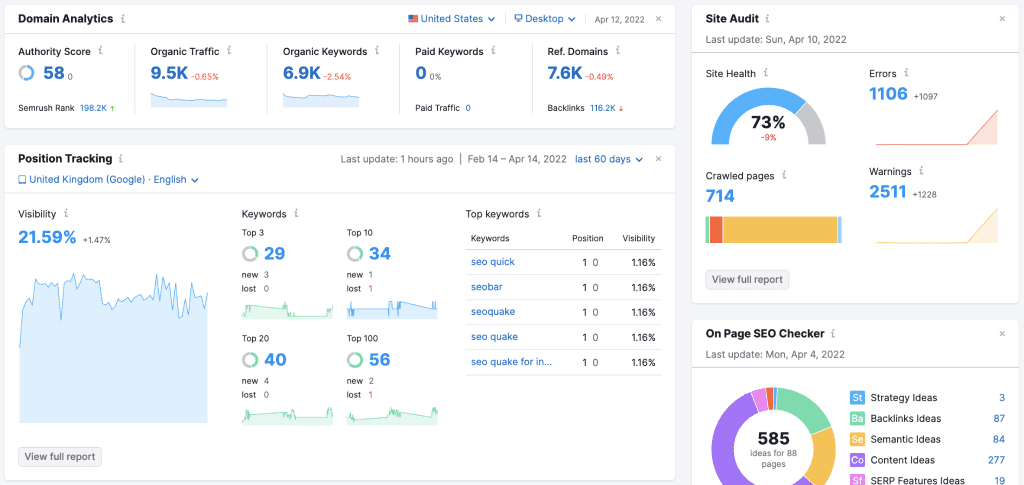This screenshot has width=1024, height=485.
Task: Click the Authority Score ring icon
Action: (26, 72)
